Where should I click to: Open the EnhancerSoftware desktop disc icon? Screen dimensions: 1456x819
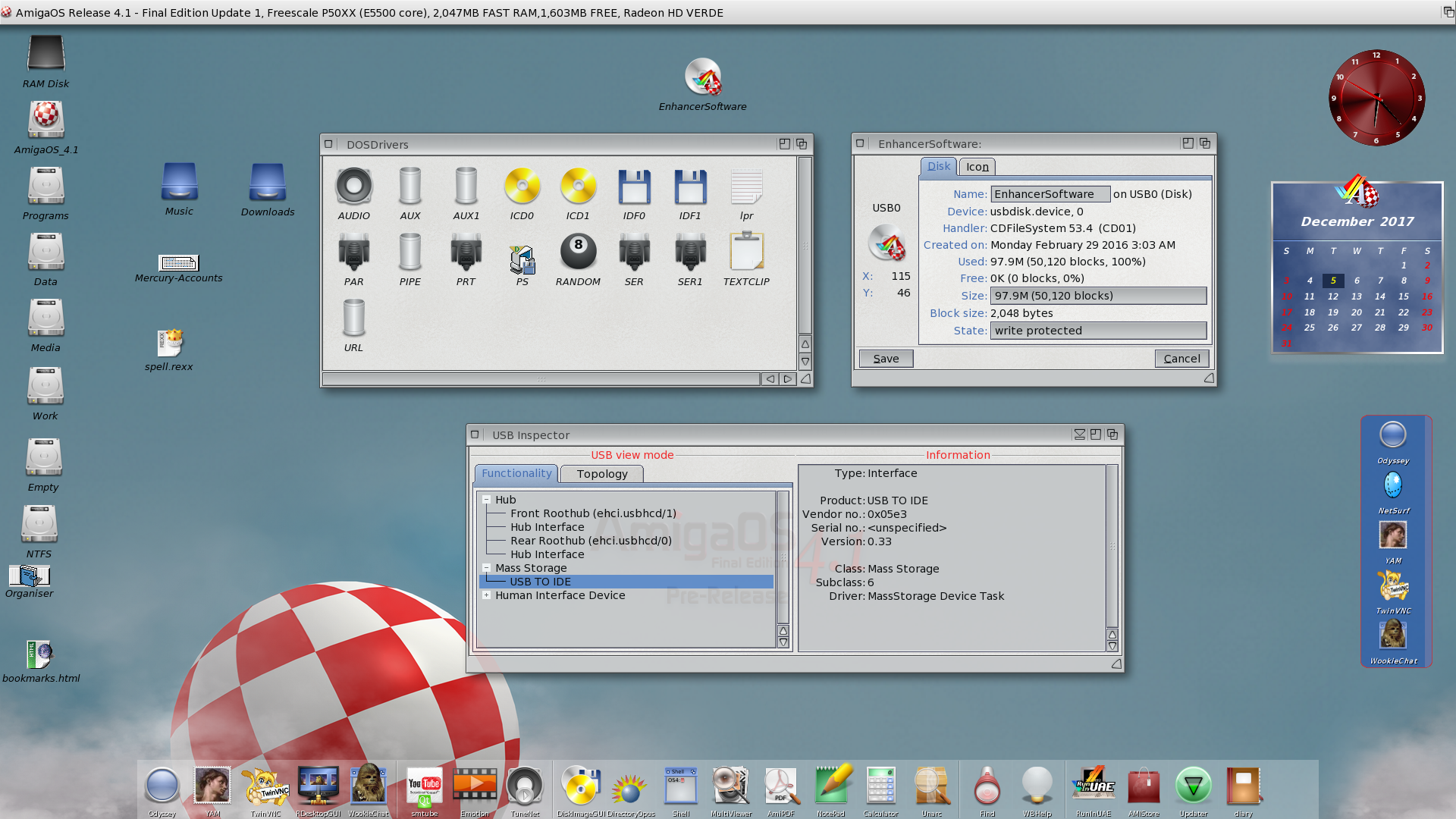pos(702,77)
